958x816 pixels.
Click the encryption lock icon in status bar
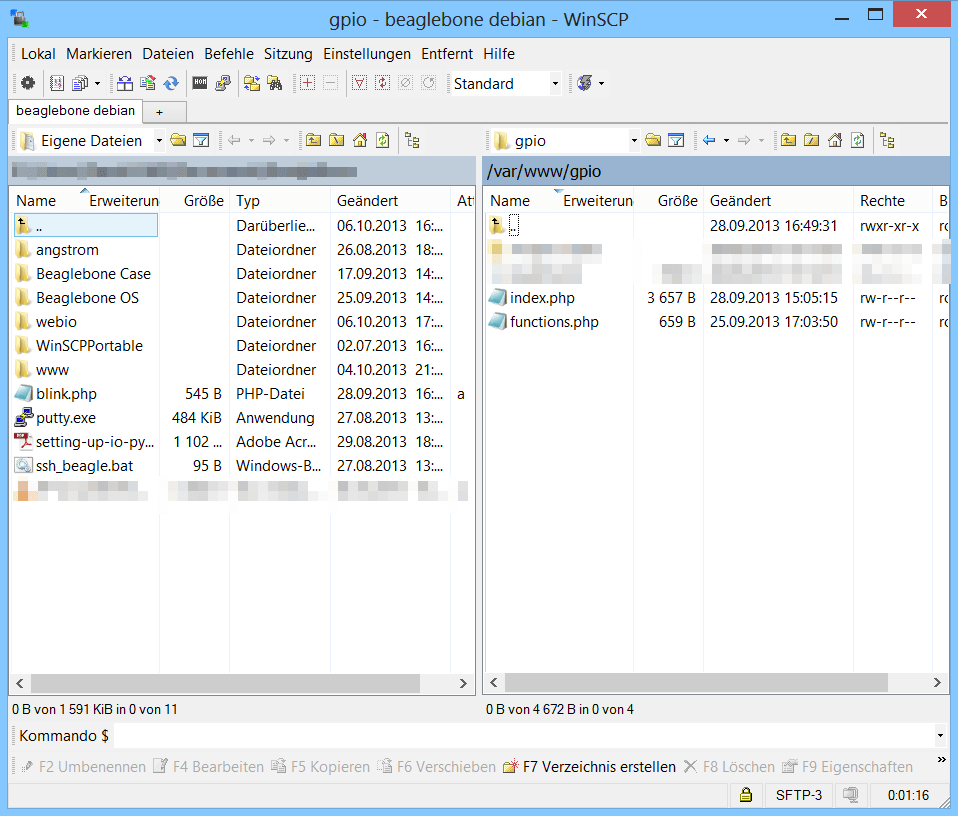click(745, 795)
